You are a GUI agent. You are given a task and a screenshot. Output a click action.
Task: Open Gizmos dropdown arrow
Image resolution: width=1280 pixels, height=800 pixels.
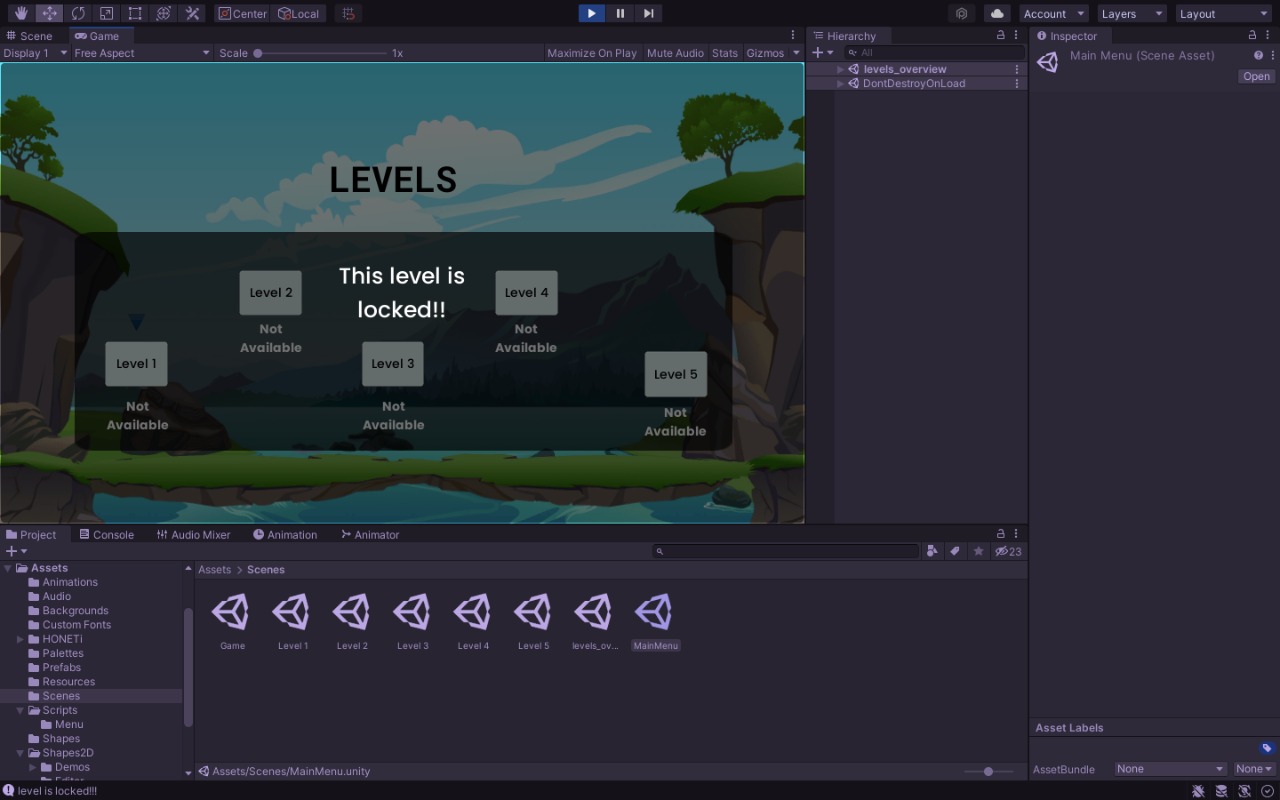(796, 53)
